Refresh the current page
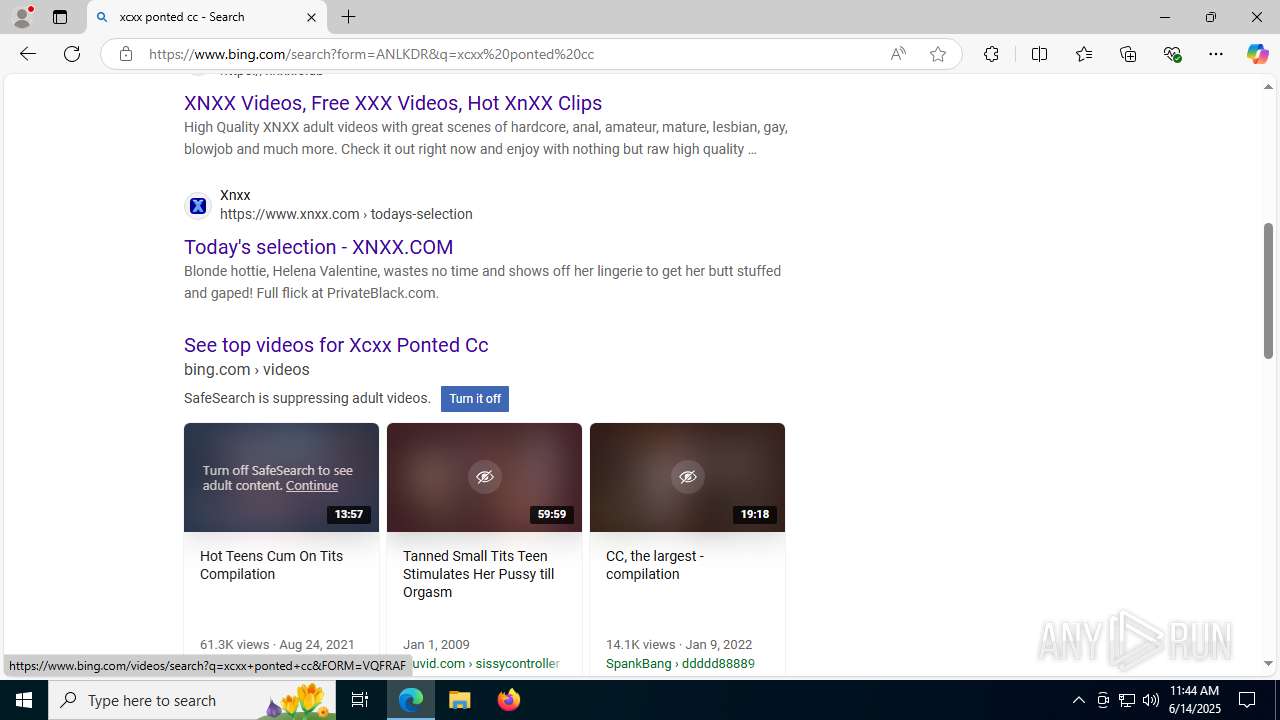1280x720 pixels. point(72,54)
